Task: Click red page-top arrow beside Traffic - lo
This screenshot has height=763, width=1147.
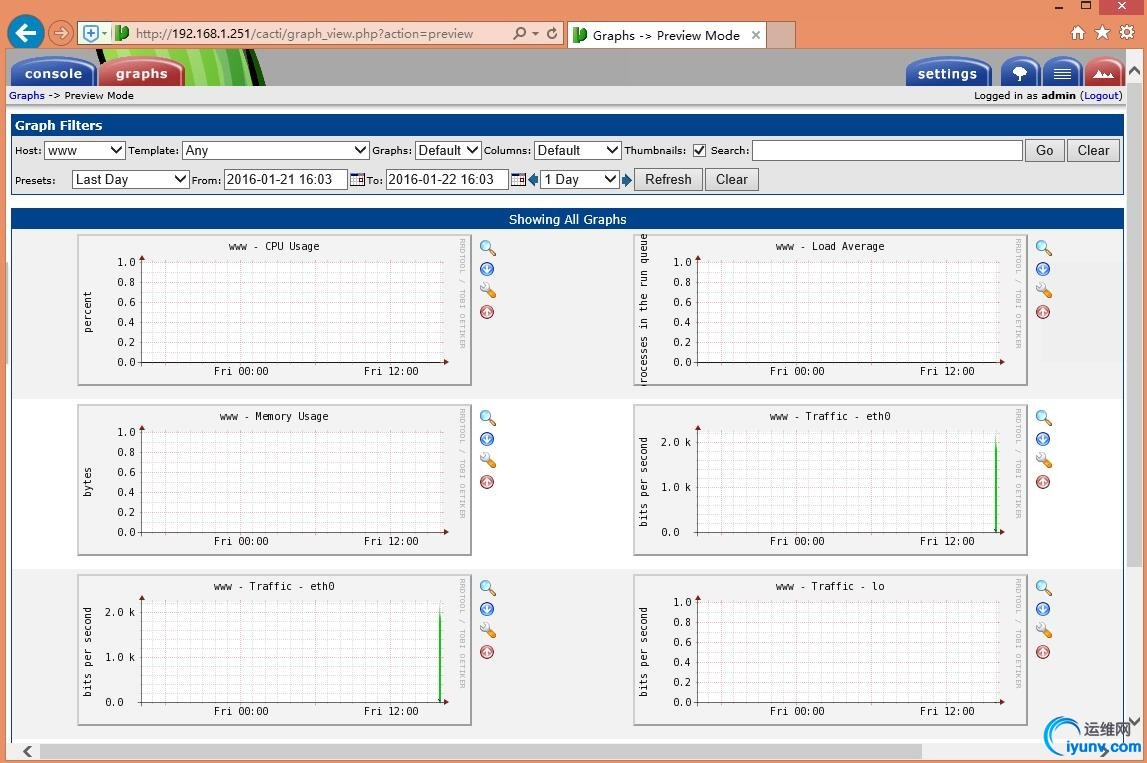Action: point(1043,652)
